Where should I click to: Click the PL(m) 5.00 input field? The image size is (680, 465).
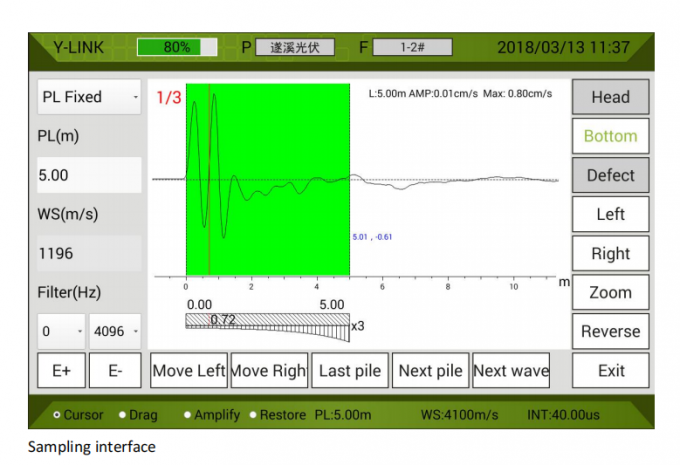coord(89,175)
